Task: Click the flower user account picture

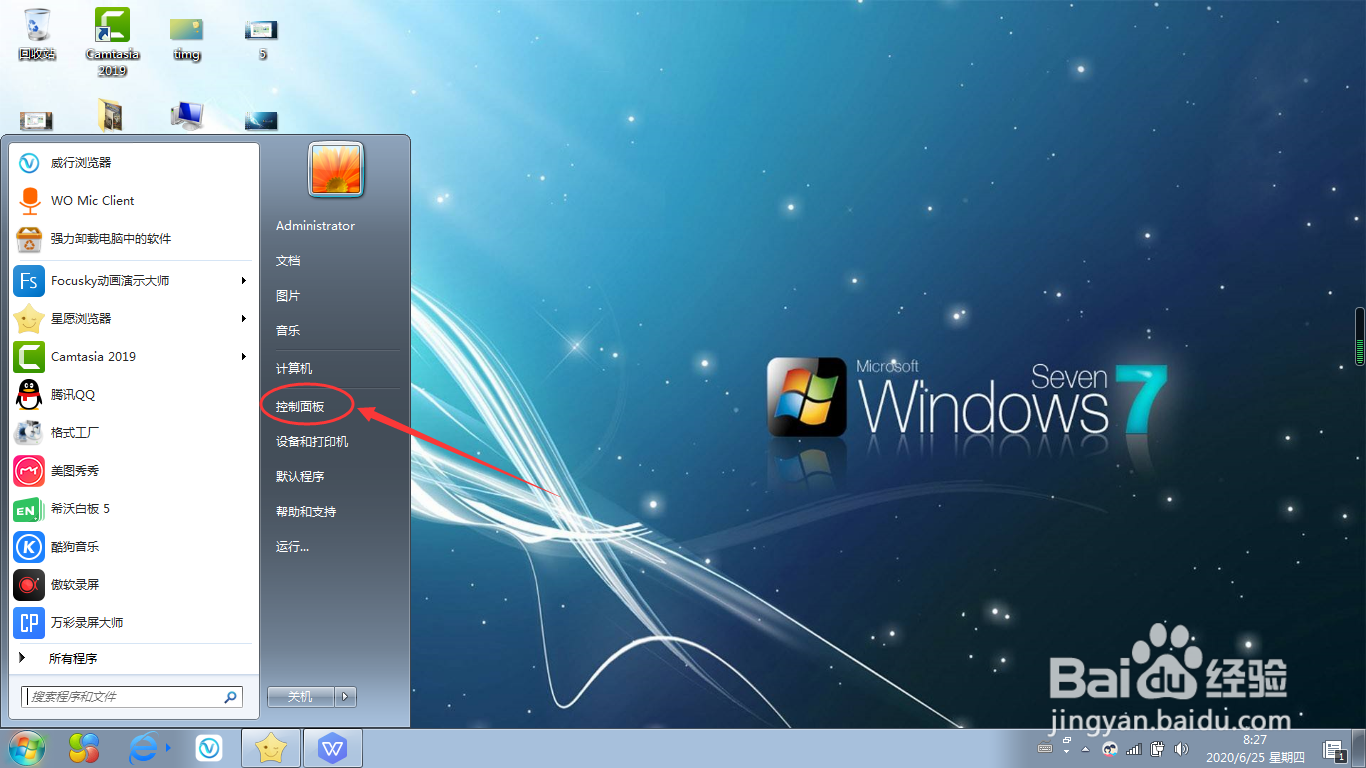Action: 336,169
